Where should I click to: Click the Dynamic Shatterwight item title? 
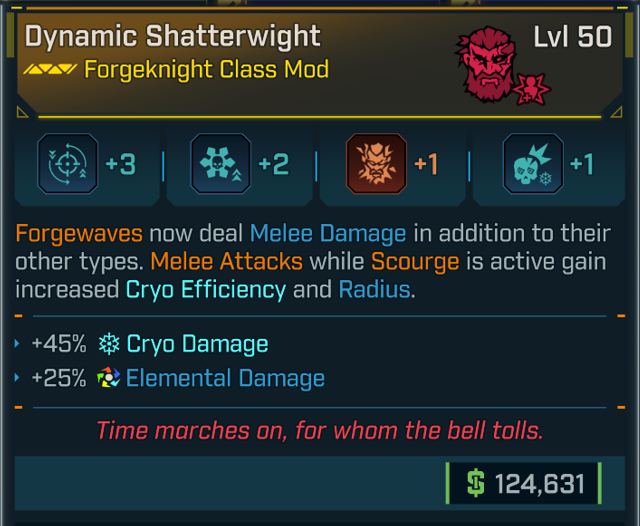pyautogui.click(x=172, y=37)
